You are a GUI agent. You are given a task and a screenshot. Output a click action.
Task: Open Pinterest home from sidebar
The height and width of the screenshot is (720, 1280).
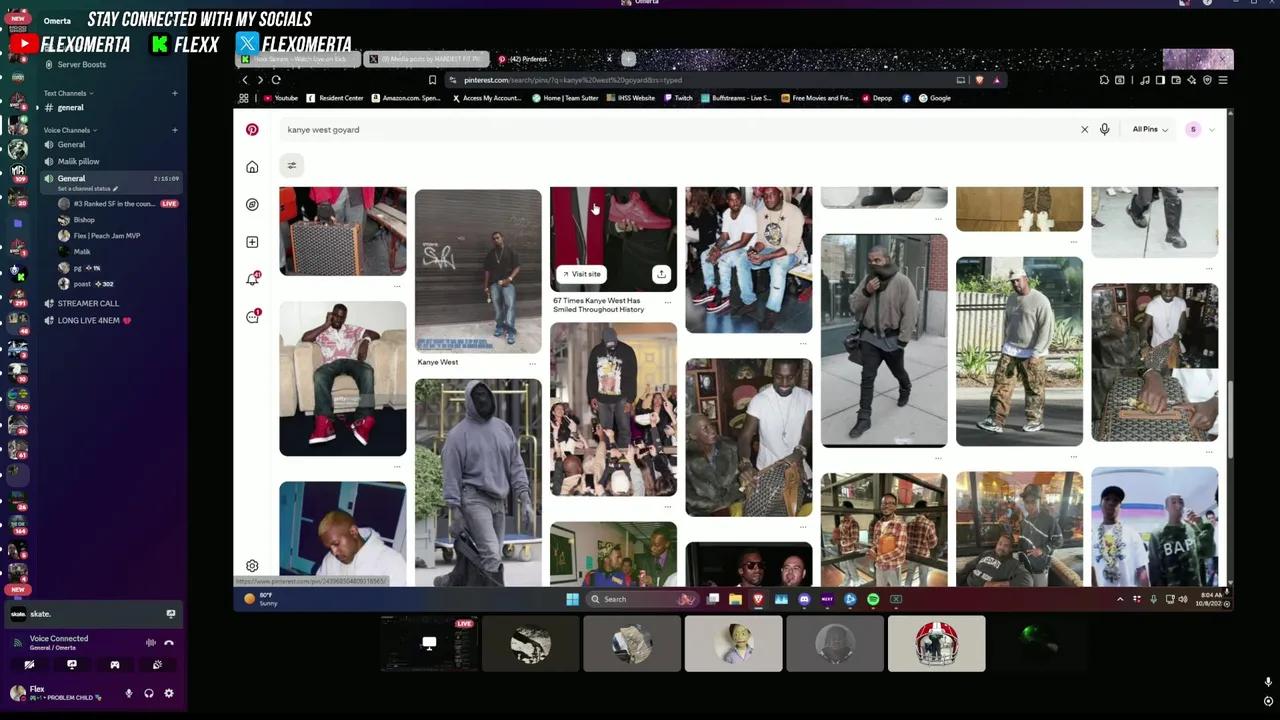252,167
